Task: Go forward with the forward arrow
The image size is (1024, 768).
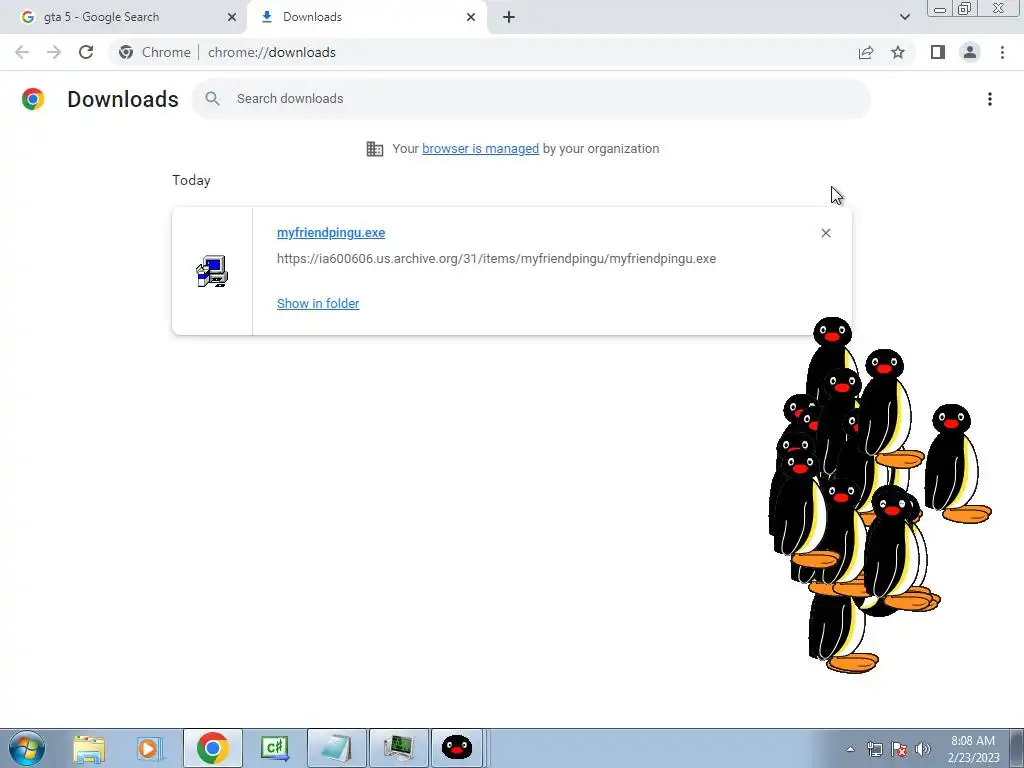Action: coord(54,52)
